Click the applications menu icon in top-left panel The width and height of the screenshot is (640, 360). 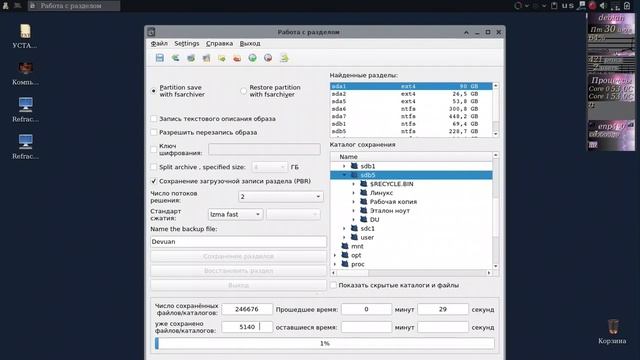point(6,6)
